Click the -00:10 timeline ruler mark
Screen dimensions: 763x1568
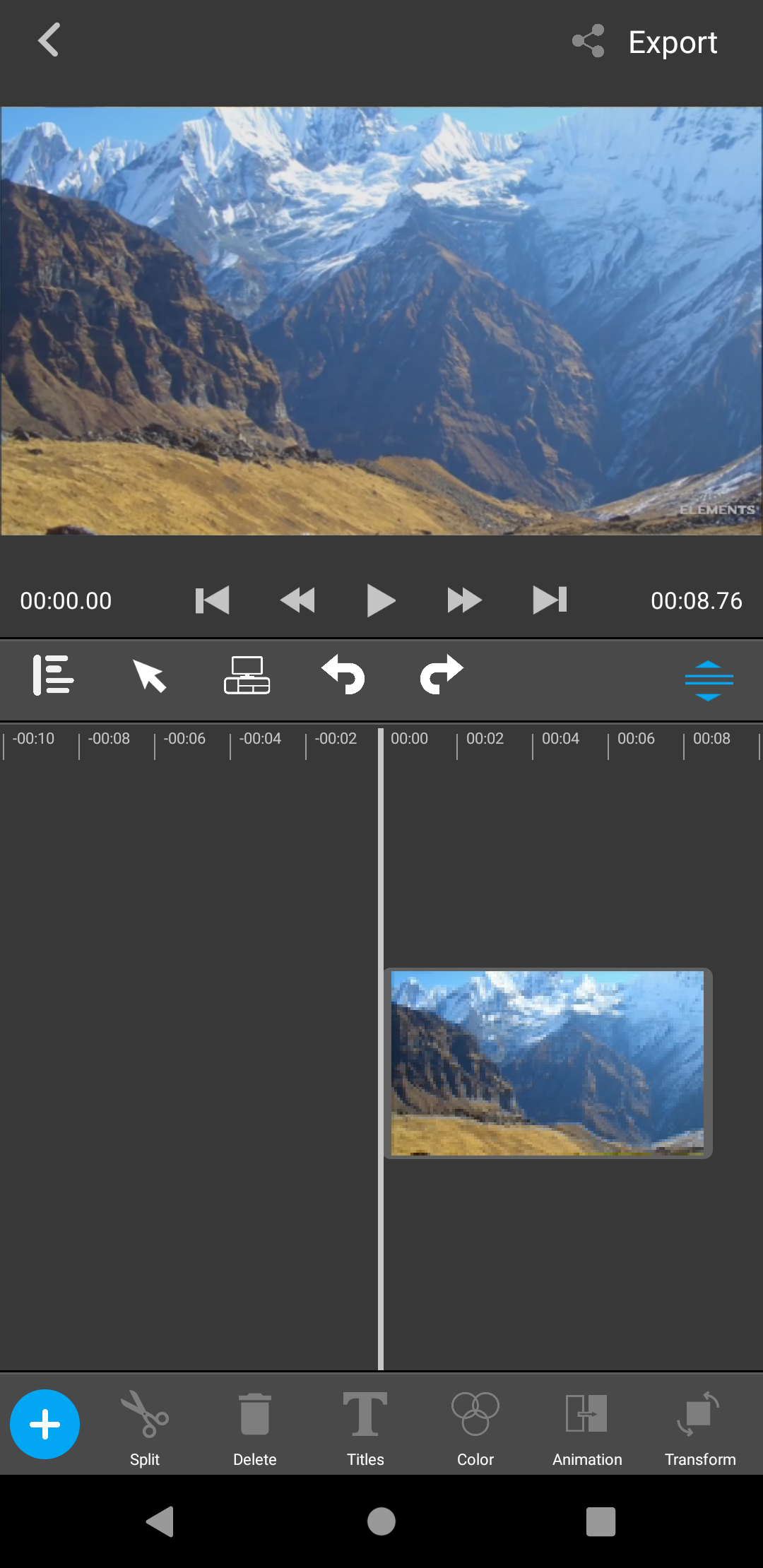(33, 739)
